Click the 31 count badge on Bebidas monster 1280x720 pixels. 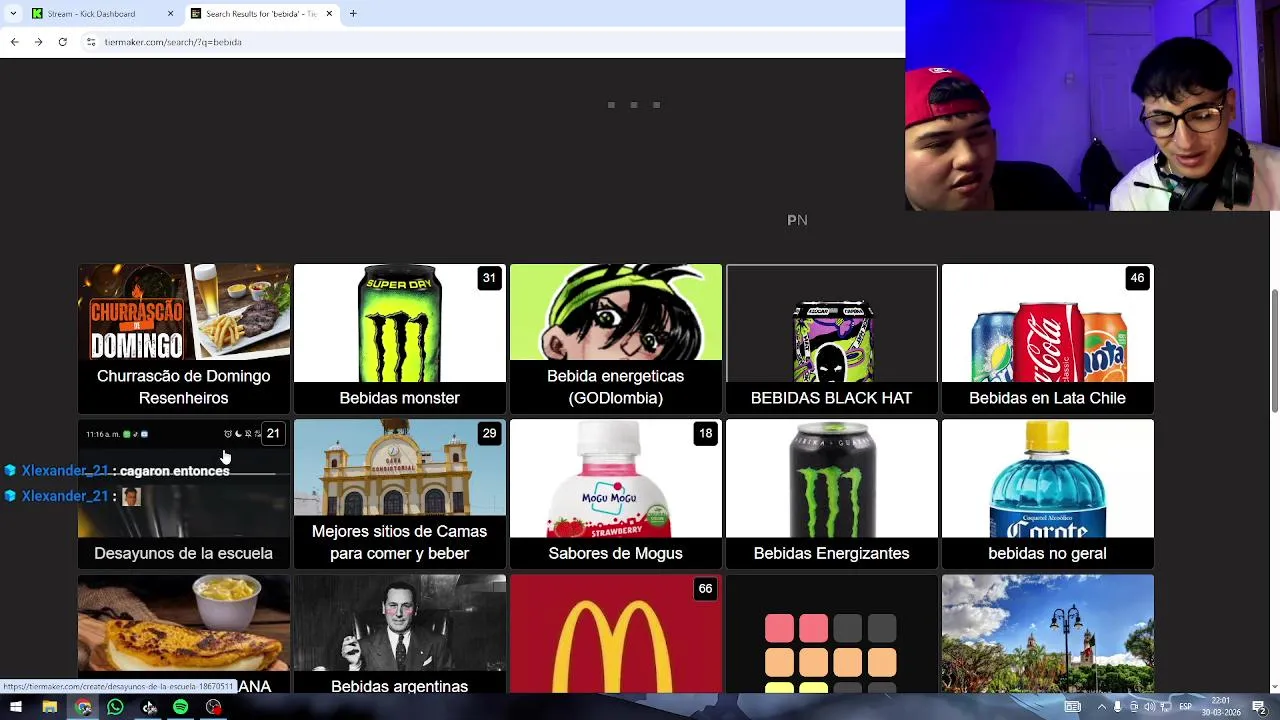click(x=489, y=278)
